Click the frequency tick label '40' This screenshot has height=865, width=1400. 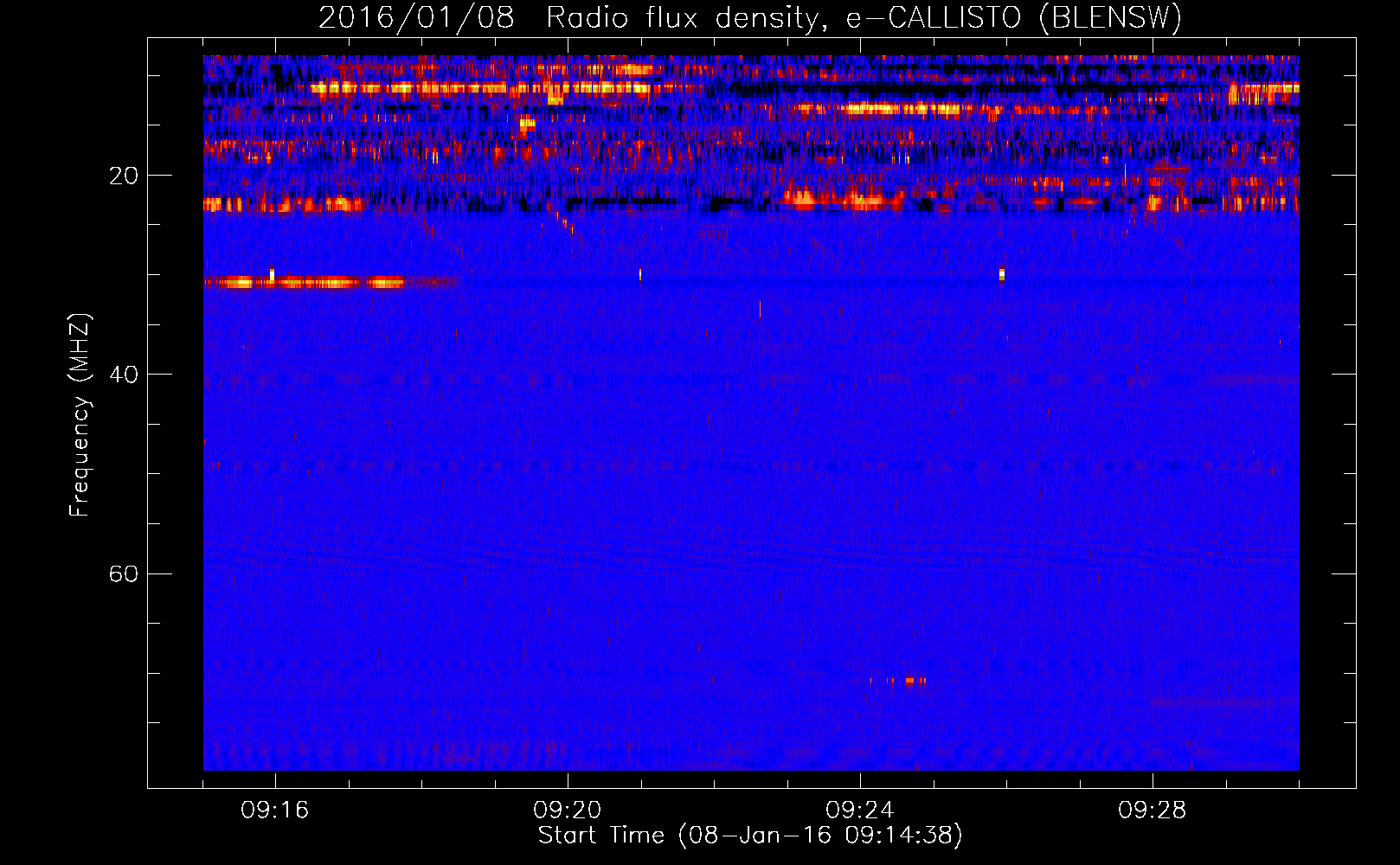click(x=124, y=375)
